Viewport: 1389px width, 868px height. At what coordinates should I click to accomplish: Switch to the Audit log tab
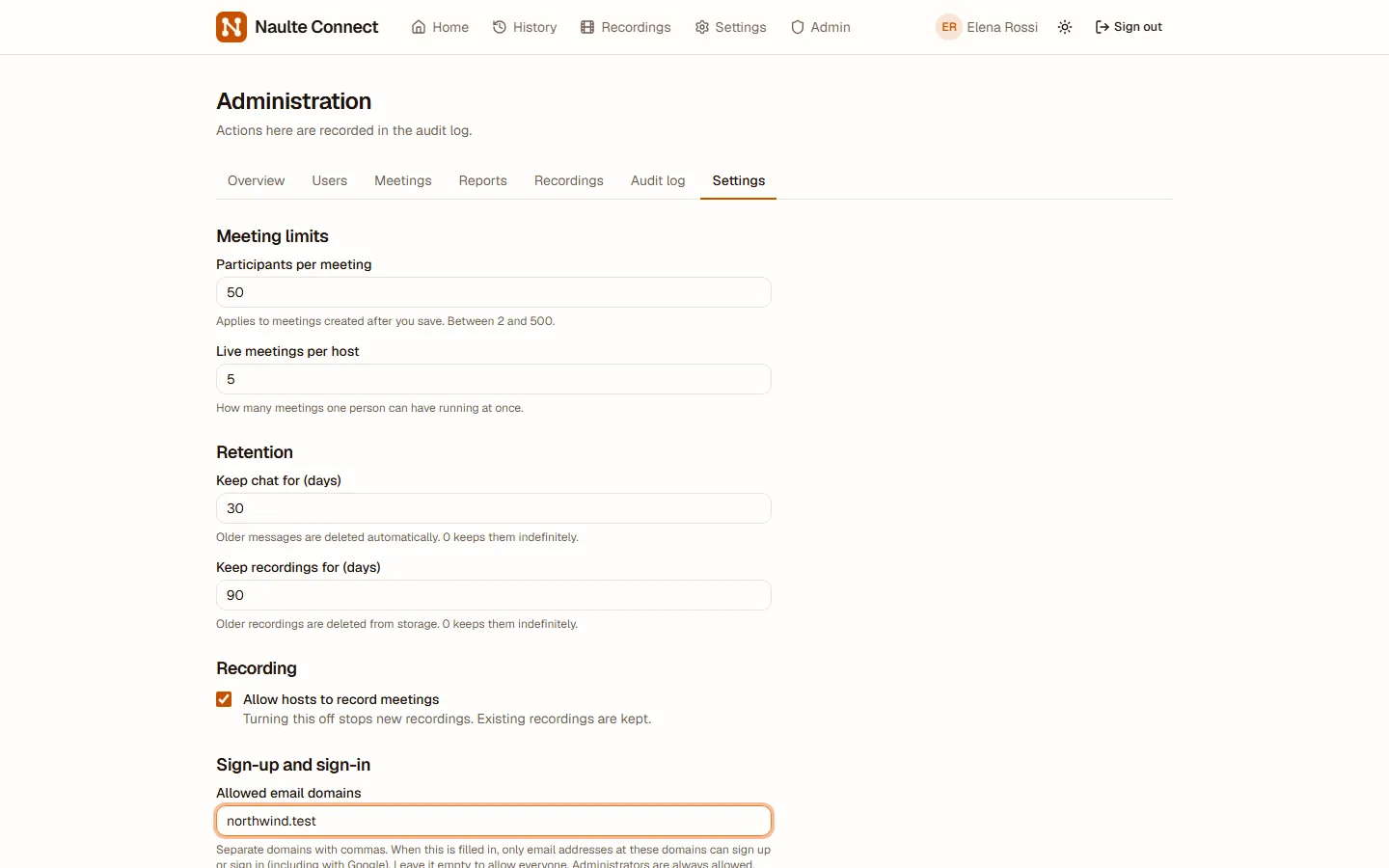pyautogui.click(x=658, y=180)
